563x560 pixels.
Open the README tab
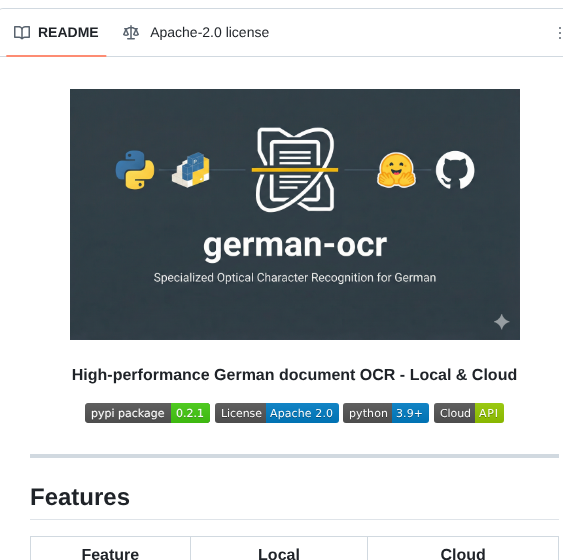[x=56, y=32]
